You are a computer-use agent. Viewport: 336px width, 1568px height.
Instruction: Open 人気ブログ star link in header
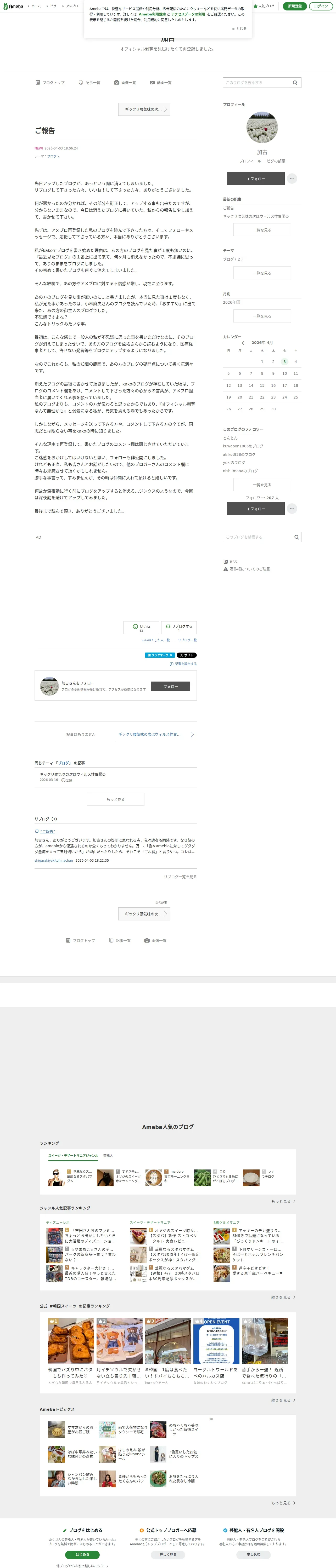pyautogui.click(x=264, y=6)
